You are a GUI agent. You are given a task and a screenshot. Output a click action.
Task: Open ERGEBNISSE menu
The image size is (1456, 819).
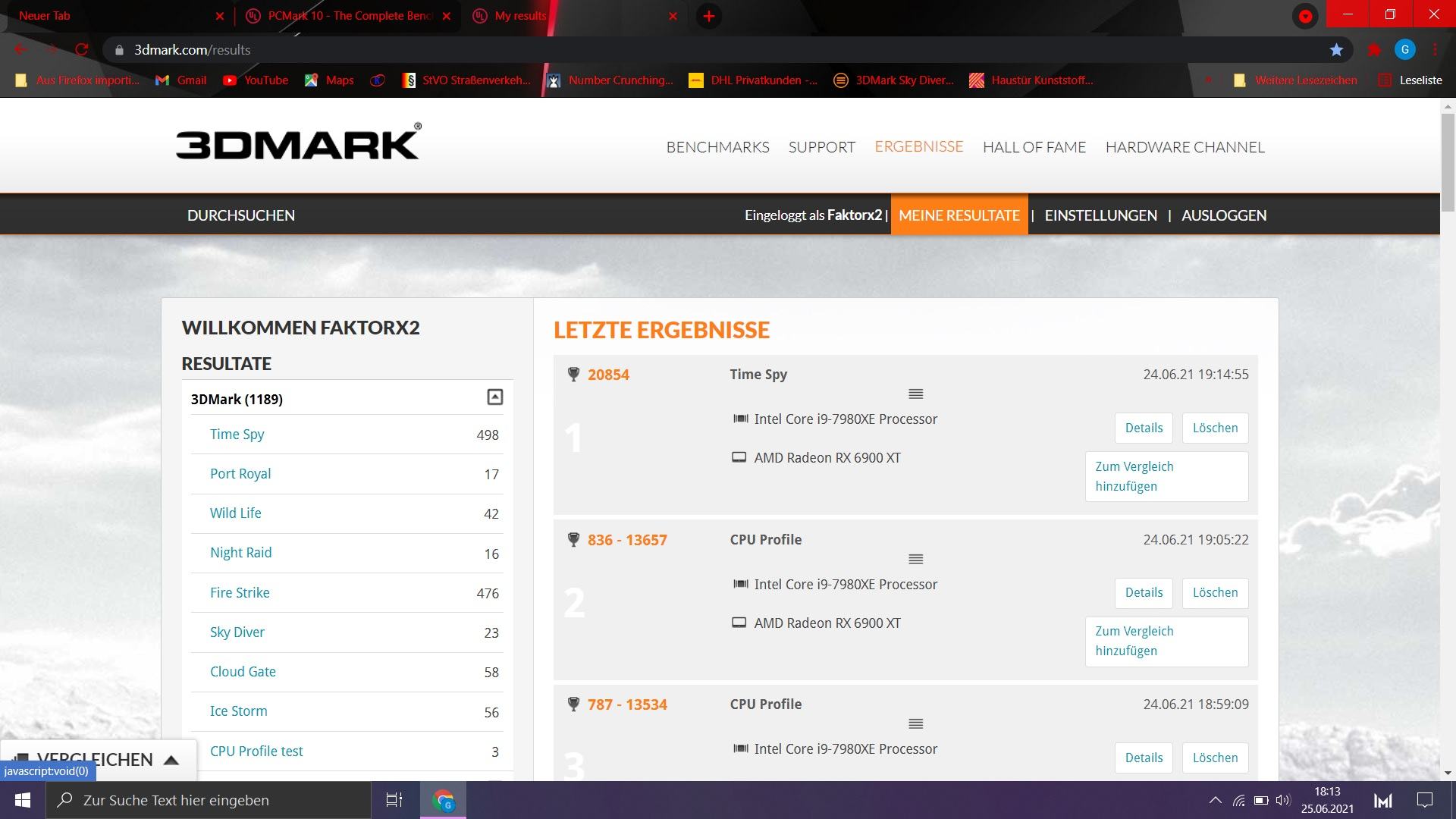pyautogui.click(x=918, y=146)
